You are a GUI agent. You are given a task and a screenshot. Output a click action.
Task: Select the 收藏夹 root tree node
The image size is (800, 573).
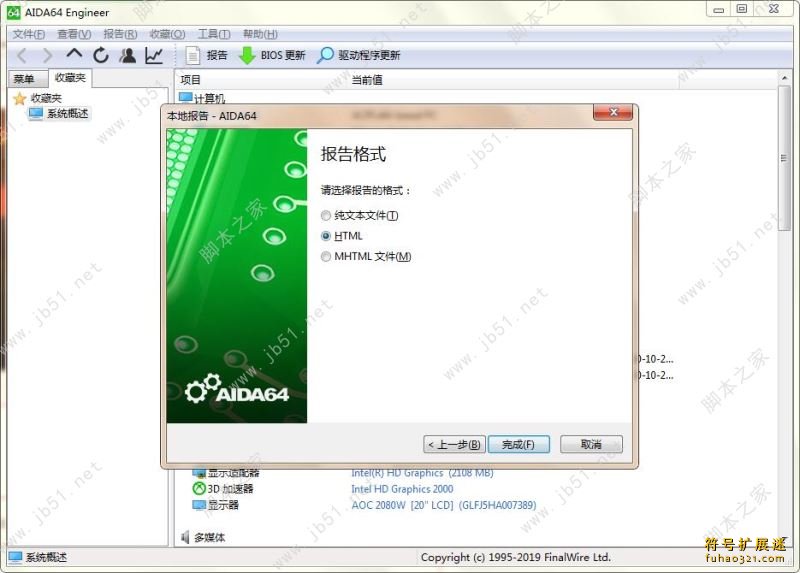tap(45, 98)
